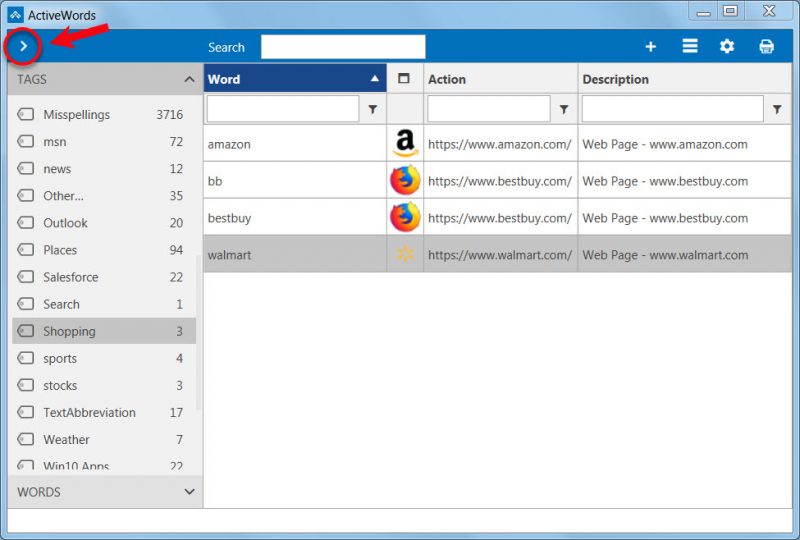Minimize the ActiveWords window

703,11
